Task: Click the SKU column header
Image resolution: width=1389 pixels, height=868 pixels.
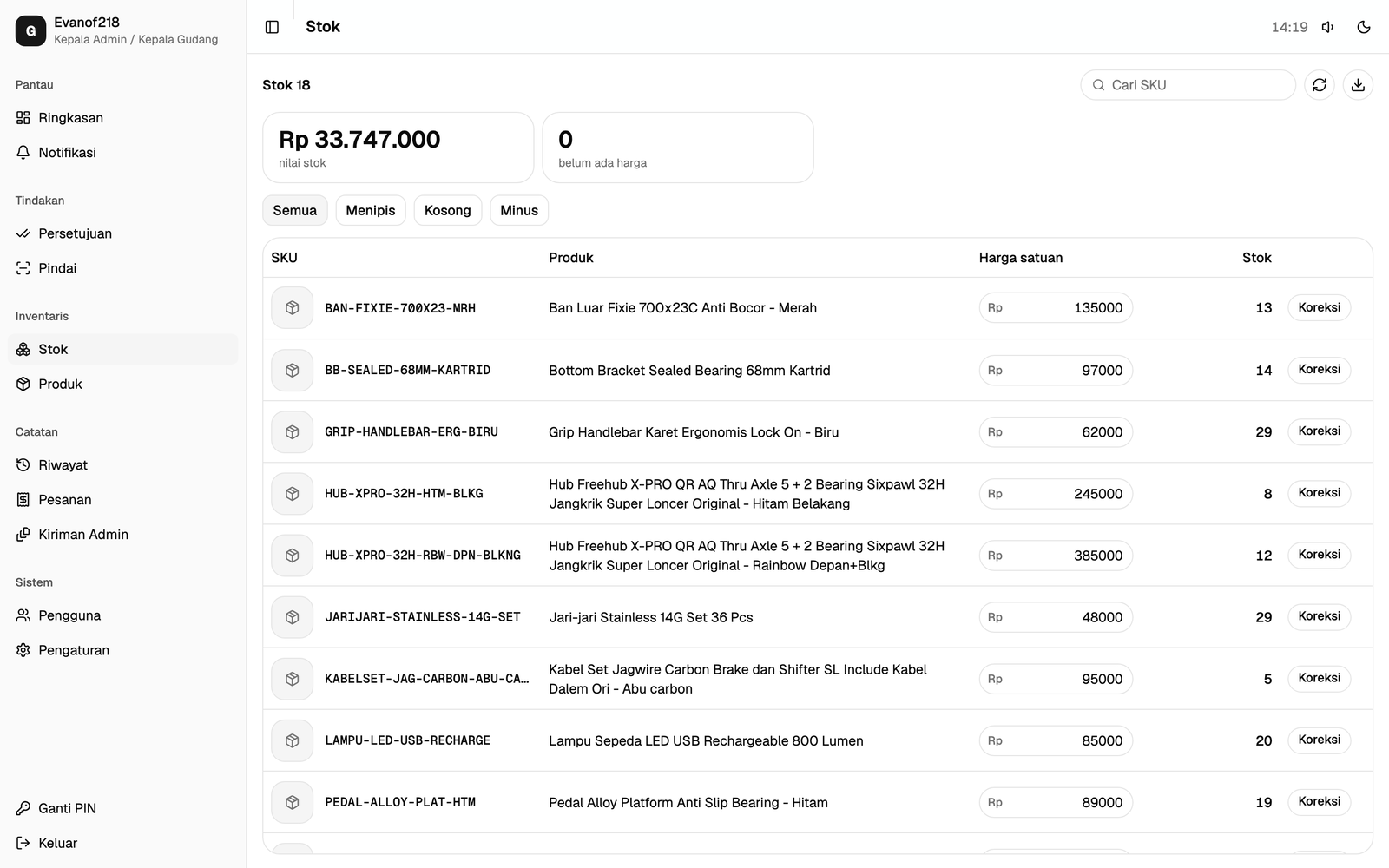Action: coord(284,258)
